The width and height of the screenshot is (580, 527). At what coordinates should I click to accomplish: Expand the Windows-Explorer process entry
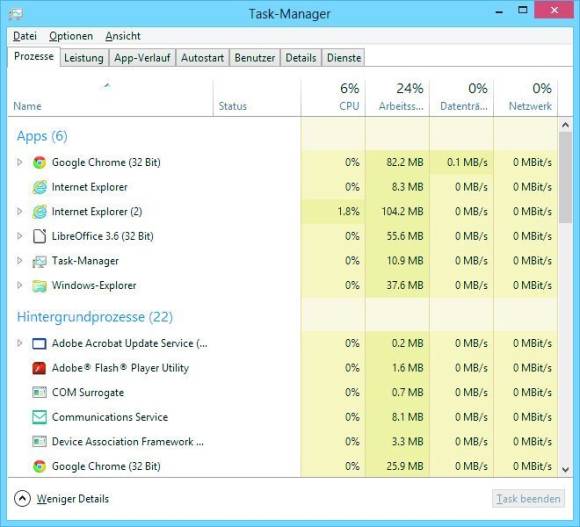[20, 285]
